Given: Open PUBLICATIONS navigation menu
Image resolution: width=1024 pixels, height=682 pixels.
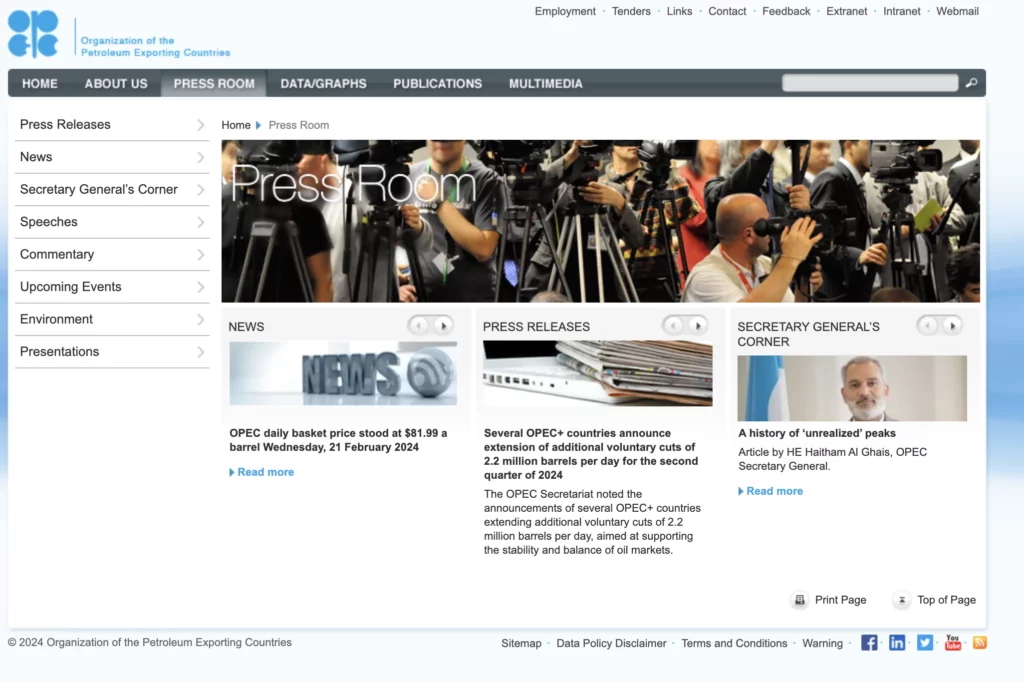Looking at the screenshot, I should tap(438, 84).
